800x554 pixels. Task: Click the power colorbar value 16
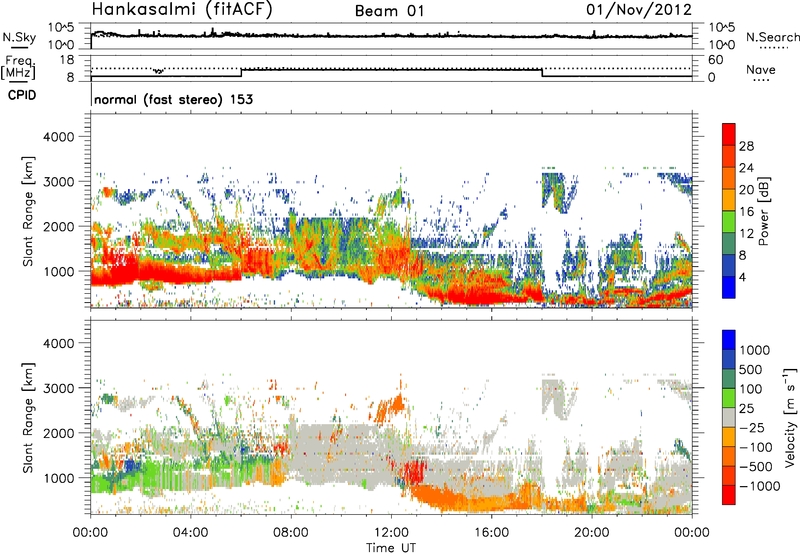tap(746, 212)
